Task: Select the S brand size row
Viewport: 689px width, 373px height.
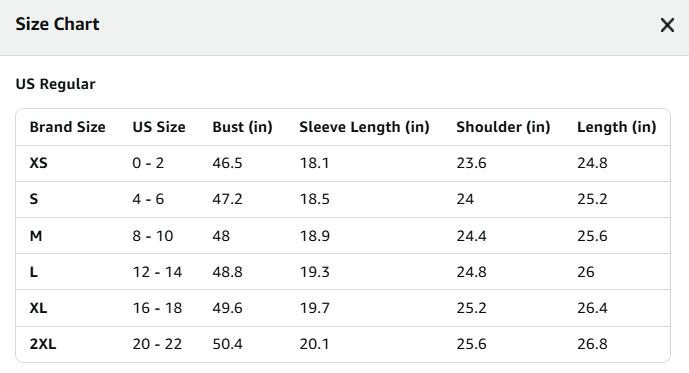Action: tap(343, 199)
